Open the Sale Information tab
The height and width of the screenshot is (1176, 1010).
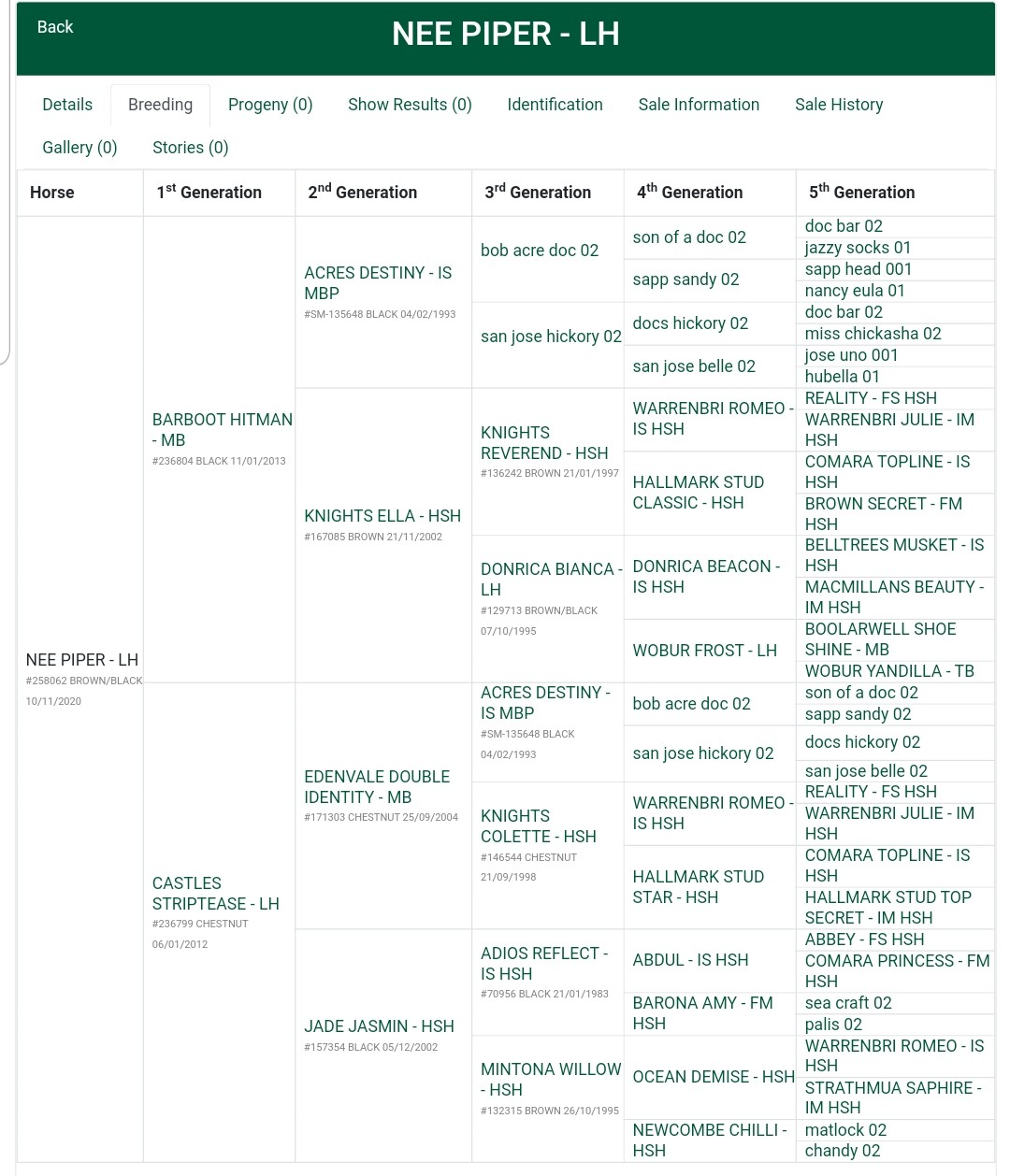click(x=699, y=105)
